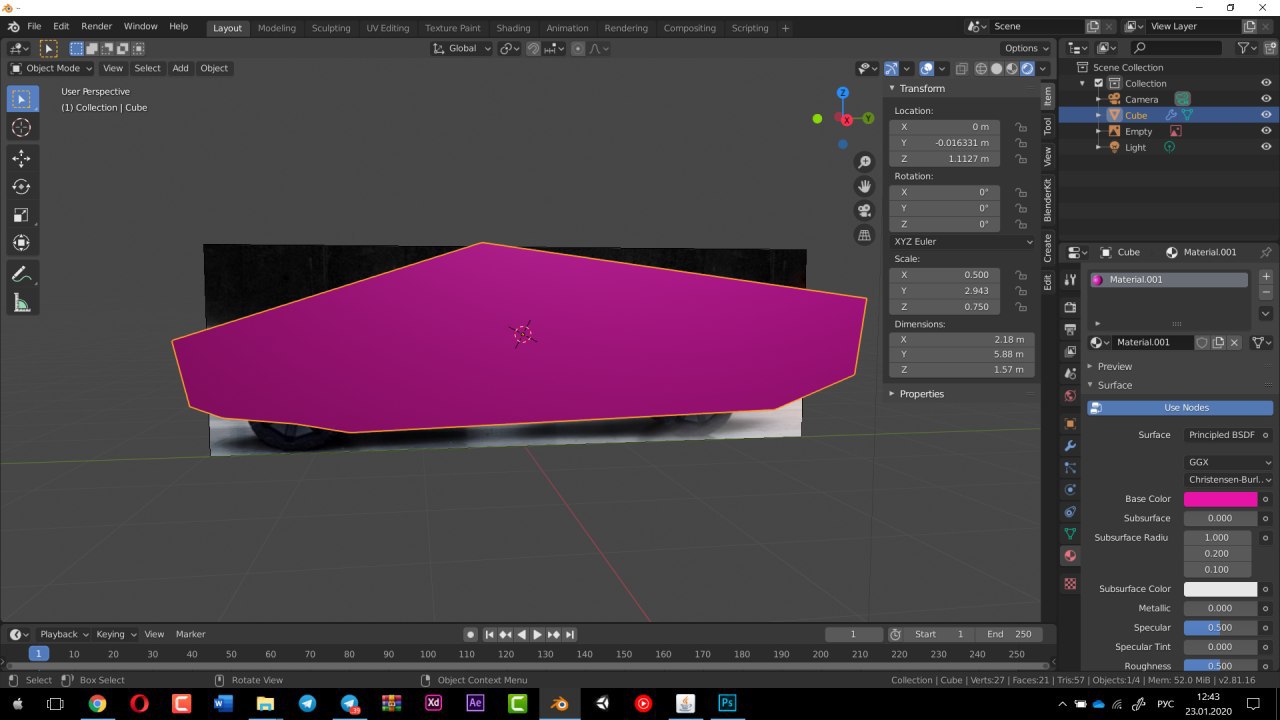Lock the Rotation Z value
The width and height of the screenshot is (1280, 720).
pyautogui.click(x=1021, y=224)
